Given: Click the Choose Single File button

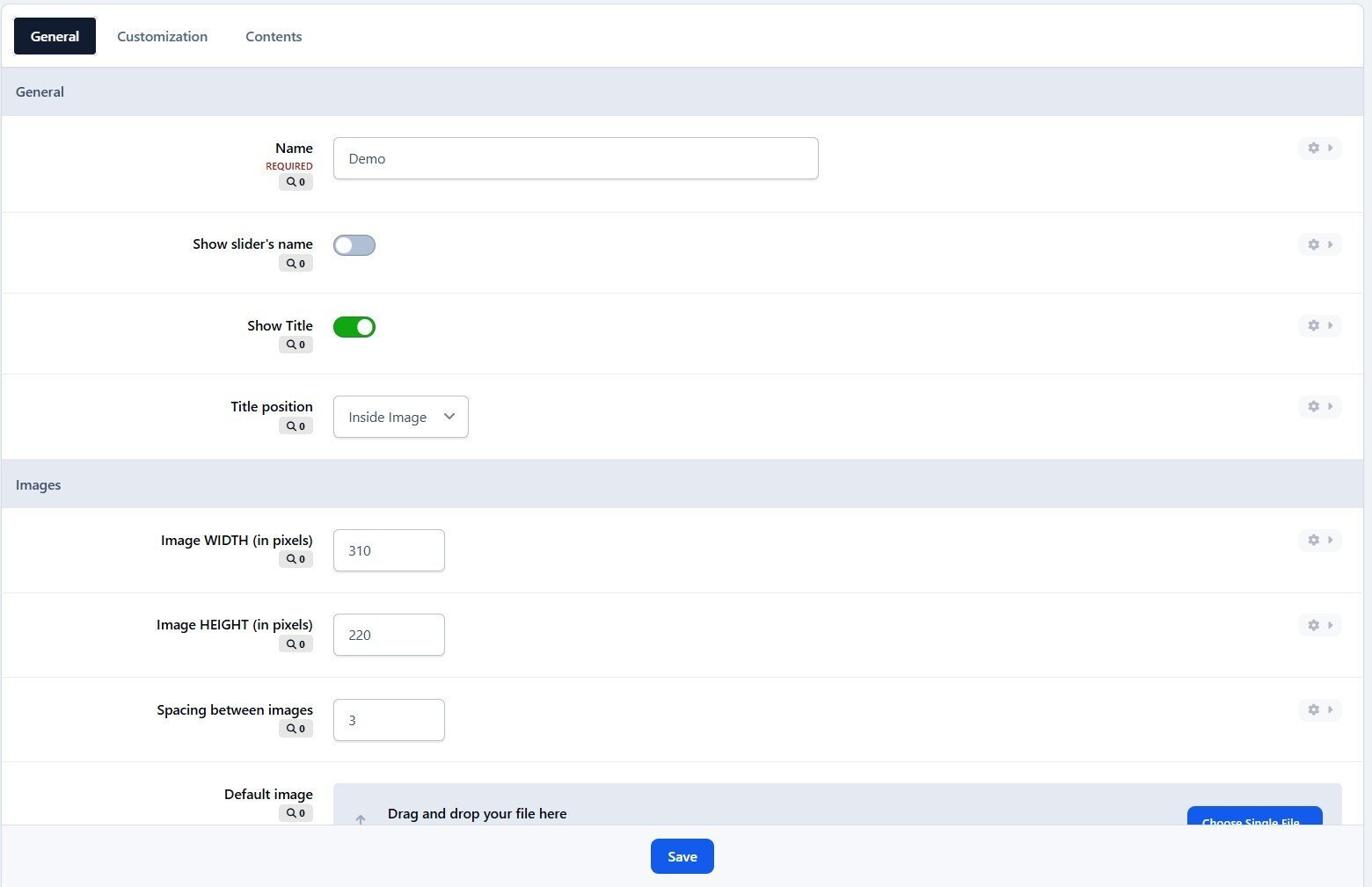Looking at the screenshot, I should 1255,817.
